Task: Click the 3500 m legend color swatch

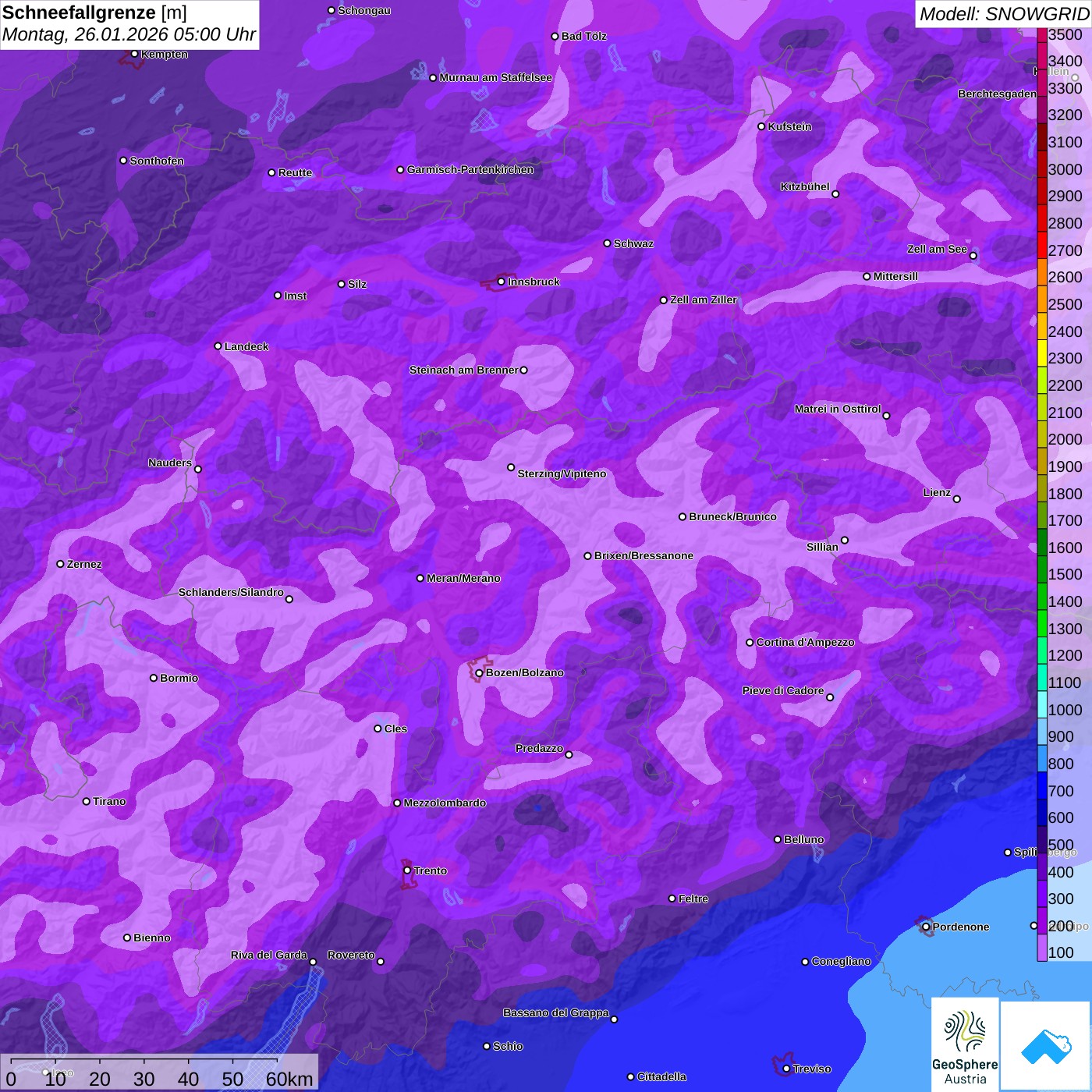Action: click(1041, 34)
